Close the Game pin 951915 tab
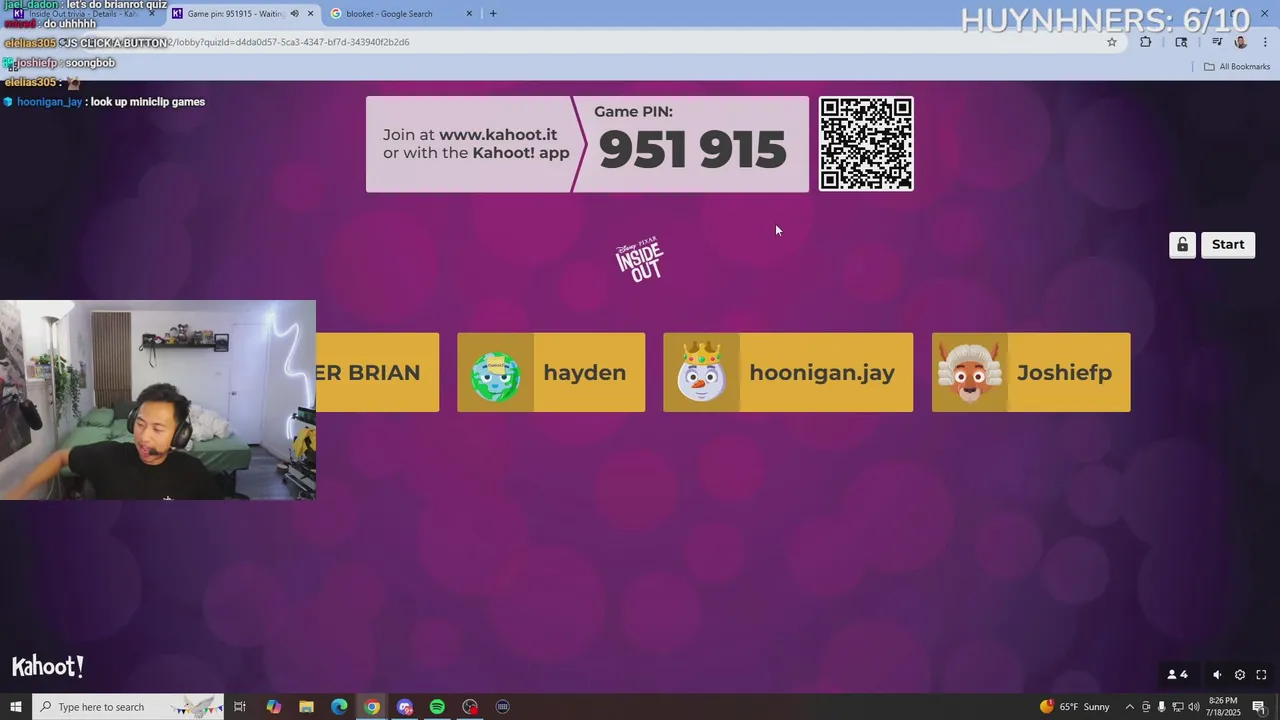This screenshot has height=720, width=1280. coord(310,14)
